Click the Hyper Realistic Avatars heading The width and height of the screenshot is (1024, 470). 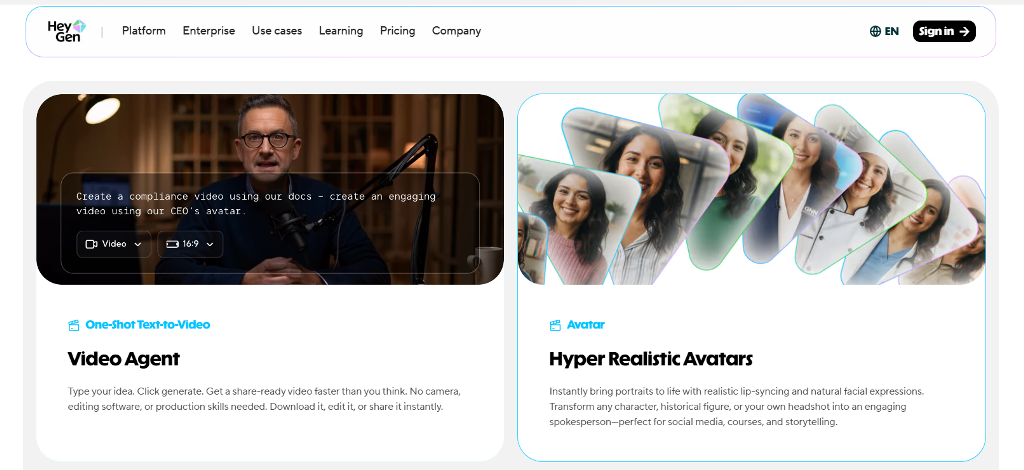651,358
